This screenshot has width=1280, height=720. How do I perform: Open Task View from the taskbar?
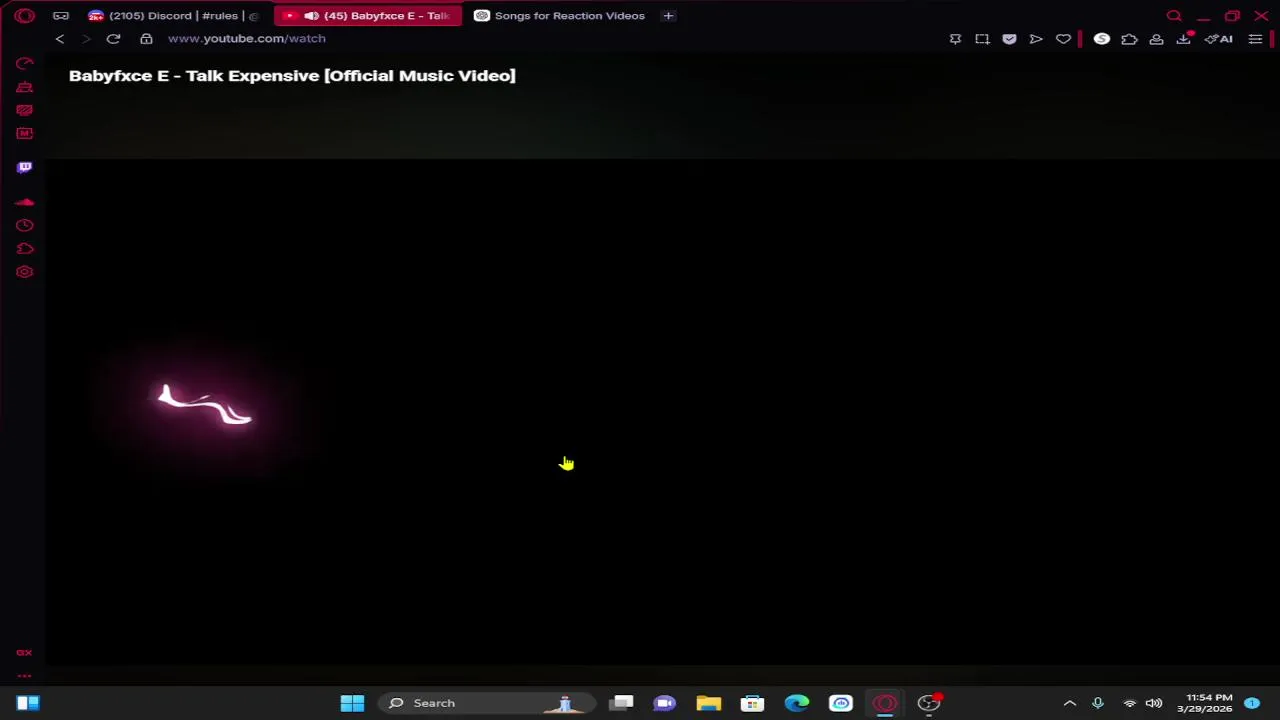tap(622, 703)
